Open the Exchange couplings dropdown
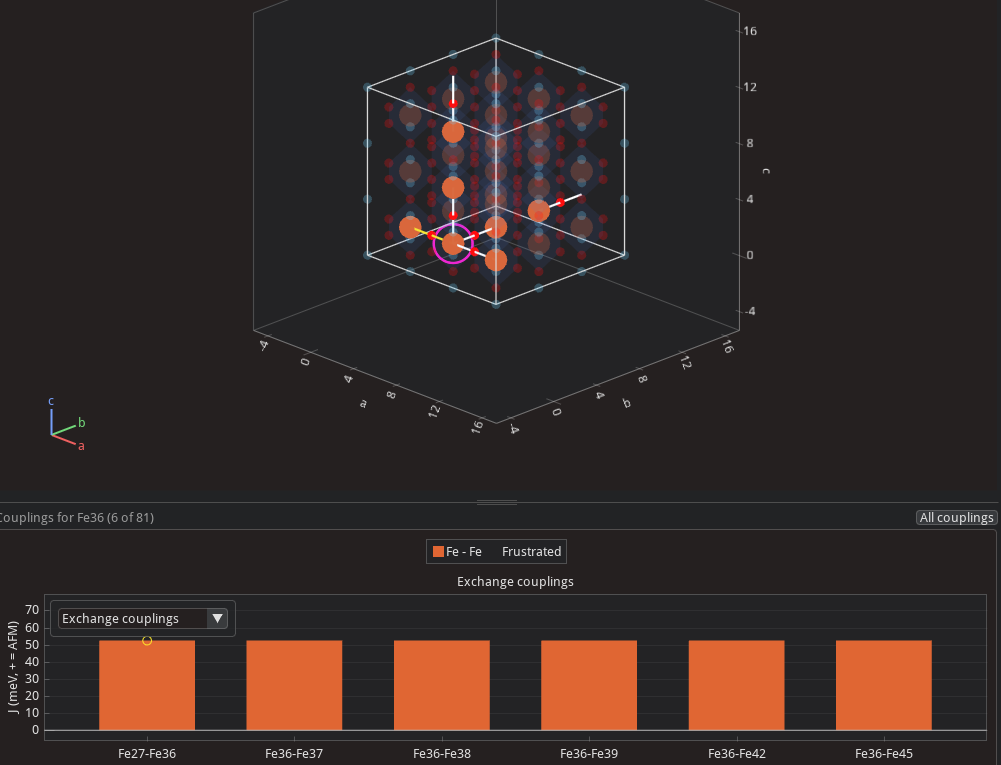This screenshot has height=765, width=1001. tap(143, 618)
